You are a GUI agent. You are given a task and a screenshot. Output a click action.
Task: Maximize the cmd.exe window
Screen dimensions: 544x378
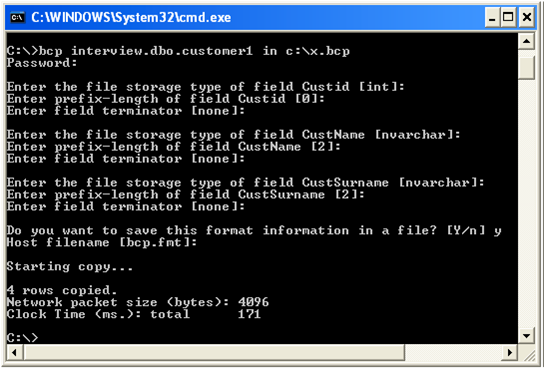point(508,17)
